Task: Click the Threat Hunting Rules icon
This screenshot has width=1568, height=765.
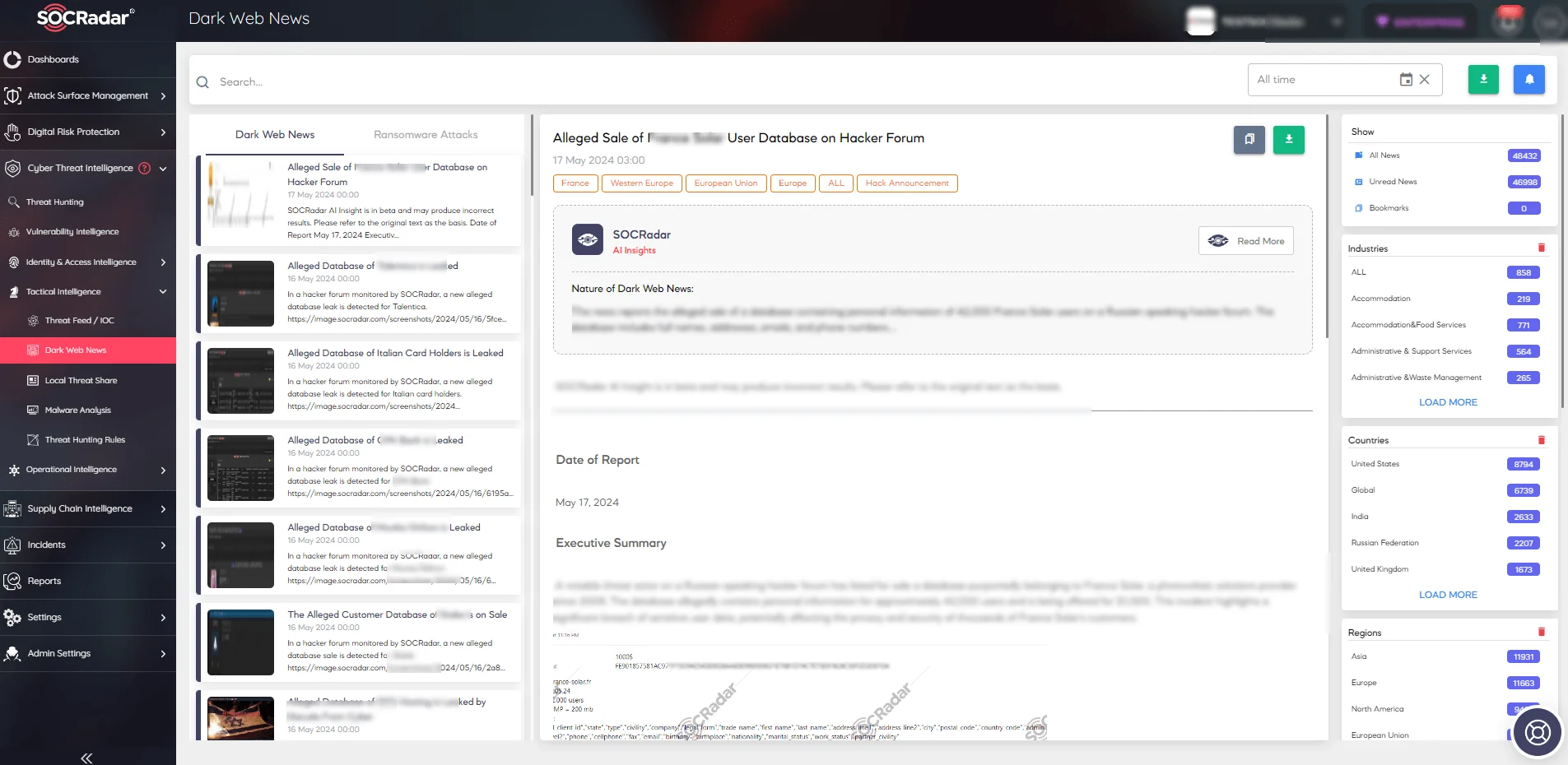Action: coord(33,440)
